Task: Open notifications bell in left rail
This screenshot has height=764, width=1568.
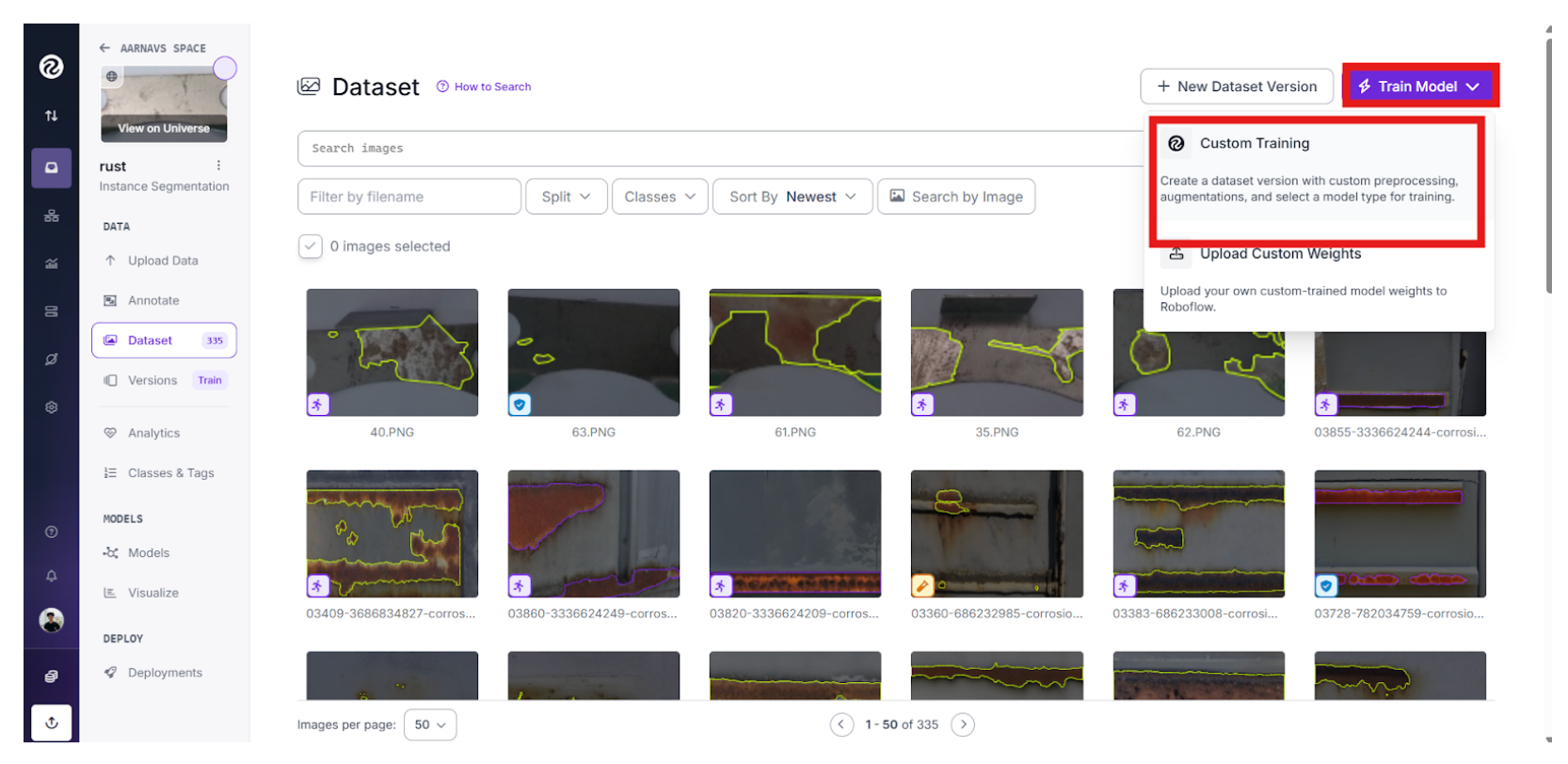Action: point(52,576)
